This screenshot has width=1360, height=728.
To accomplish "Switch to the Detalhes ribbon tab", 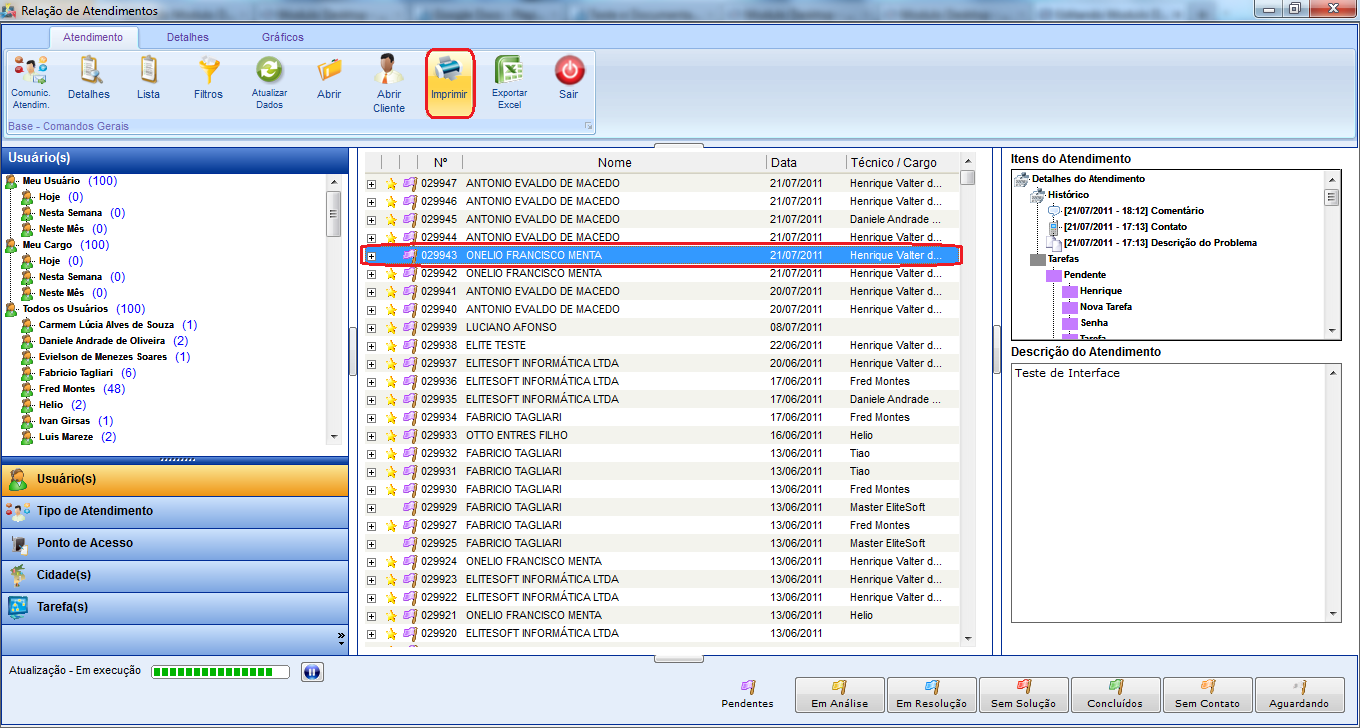I will click(x=188, y=37).
